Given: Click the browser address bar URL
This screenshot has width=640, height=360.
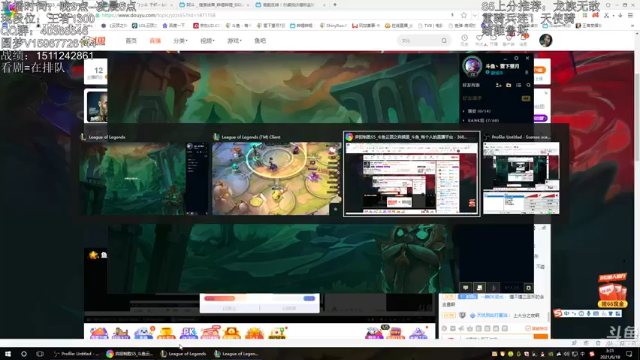Looking at the screenshot, I should pyautogui.click(x=158, y=15).
